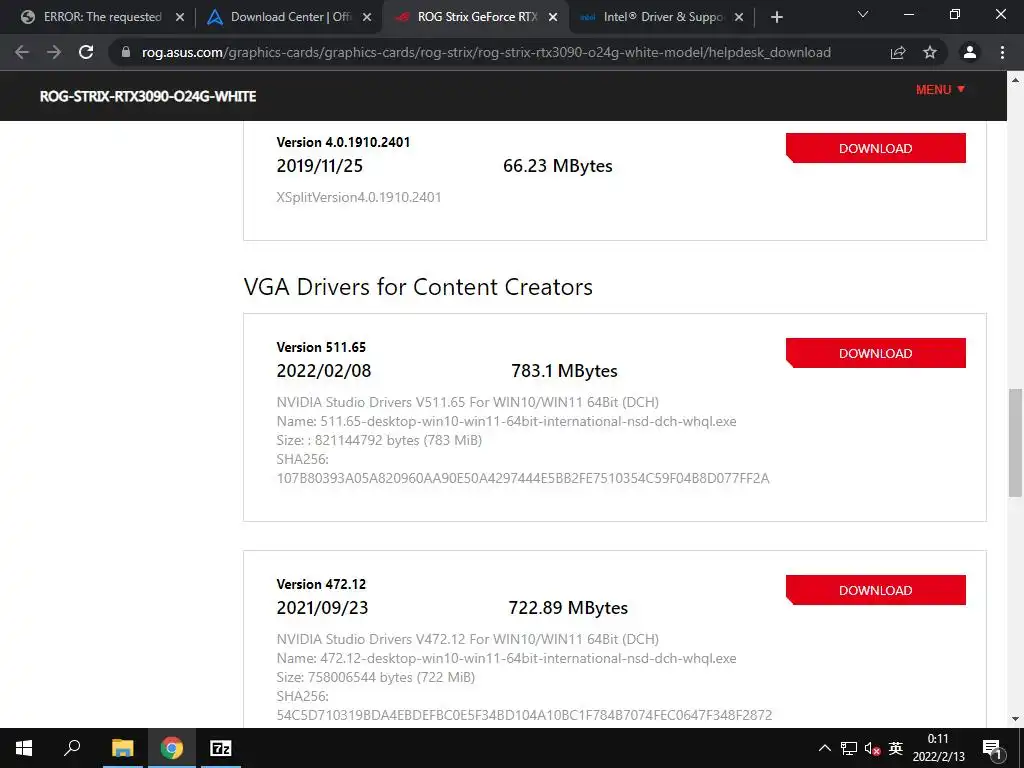Bookmark this page with the star
This screenshot has height=768, width=1024.
pyautogui.click(x=930, y=52)
